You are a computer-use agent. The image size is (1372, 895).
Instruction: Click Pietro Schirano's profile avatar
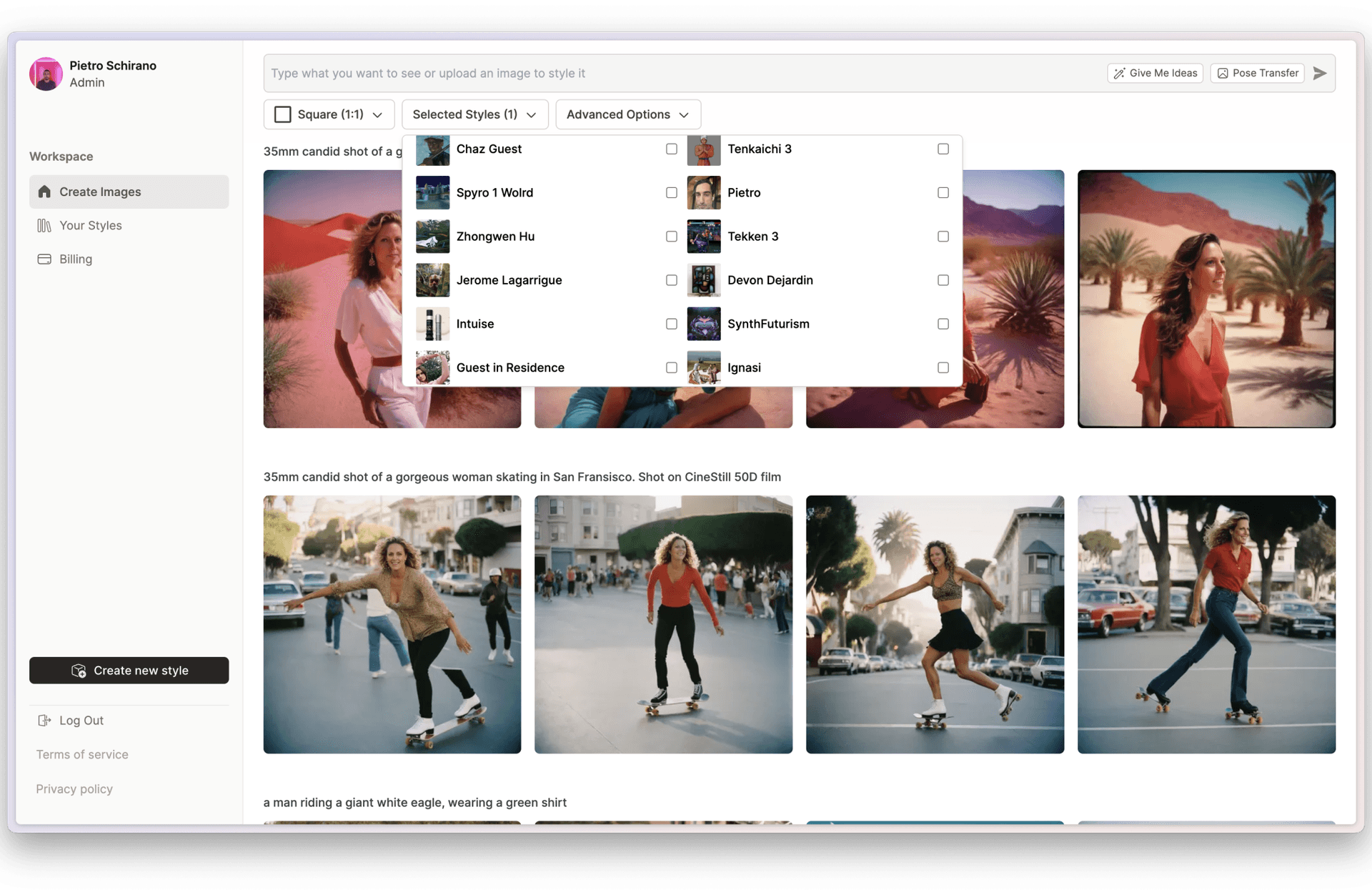(46, 74)
